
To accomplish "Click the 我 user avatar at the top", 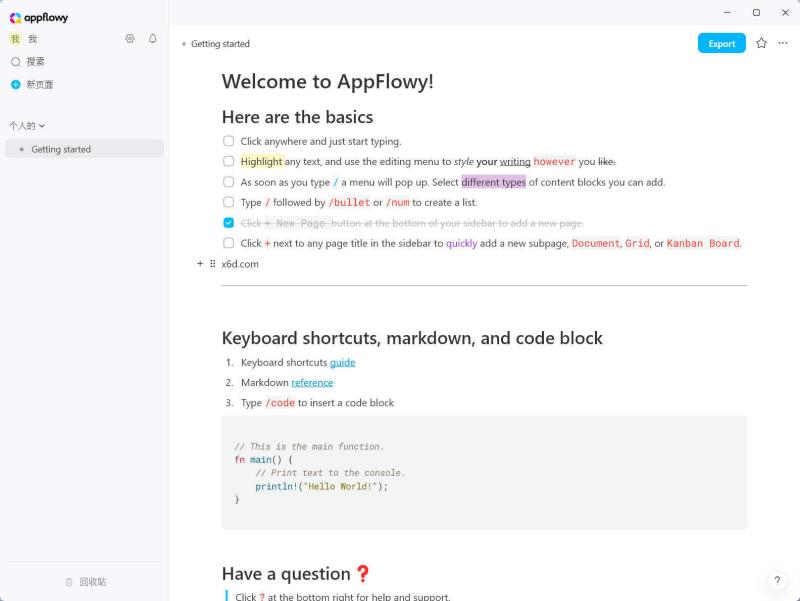I will pyautogui.click(x=16, y=38).
